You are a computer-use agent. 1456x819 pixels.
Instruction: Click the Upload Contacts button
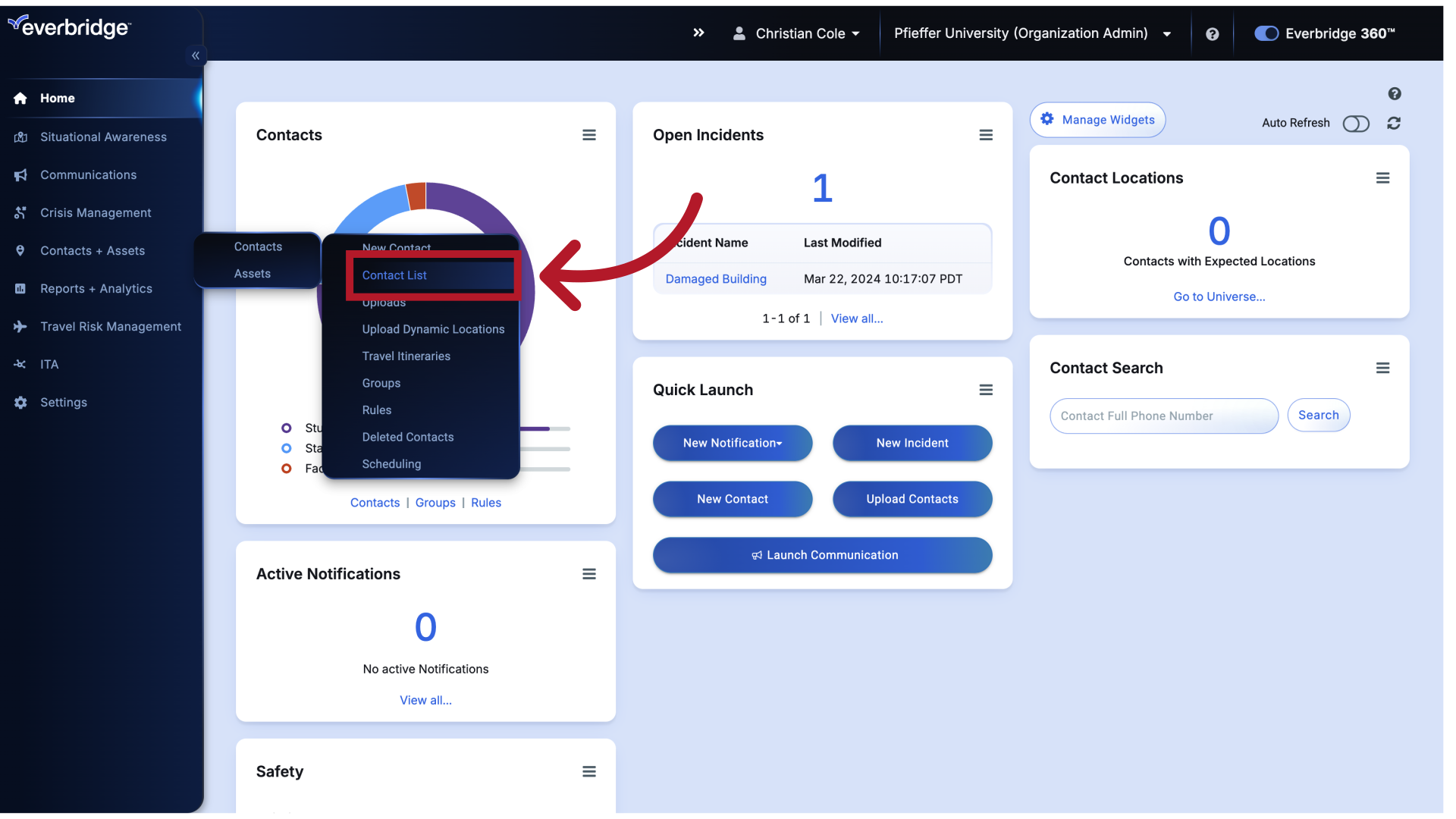[x=912, y=499]
